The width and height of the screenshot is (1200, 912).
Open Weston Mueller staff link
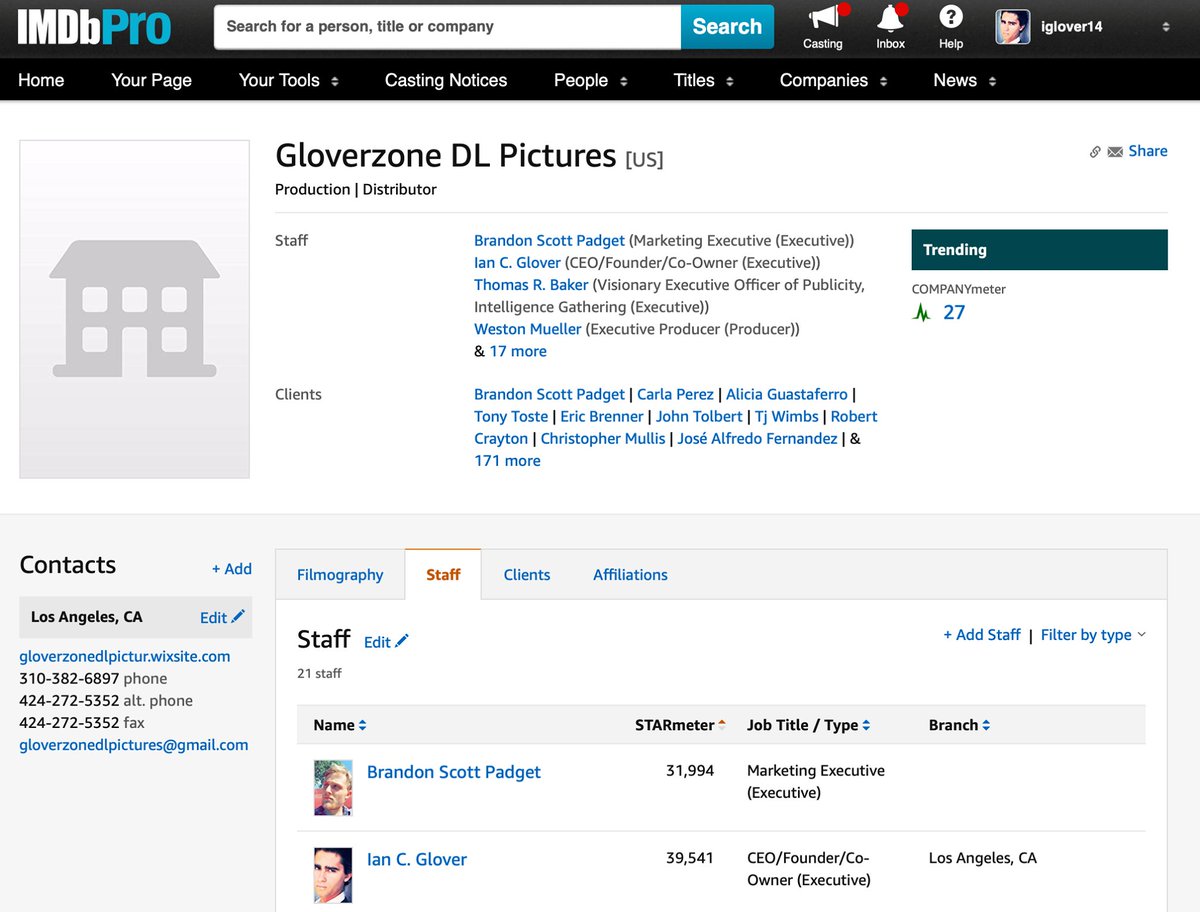coord(528,329)
